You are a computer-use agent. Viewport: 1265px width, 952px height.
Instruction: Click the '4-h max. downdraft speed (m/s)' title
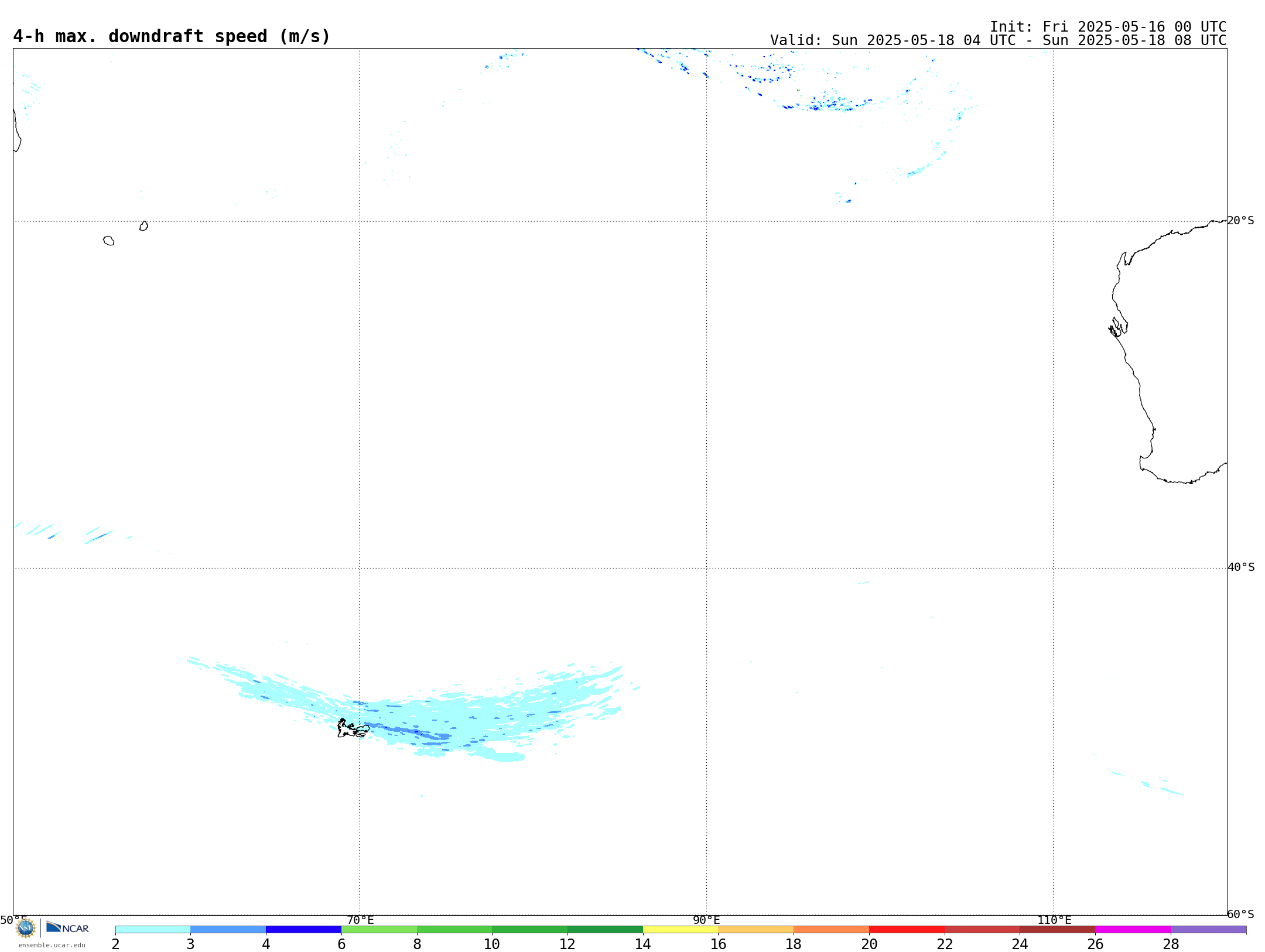click(172, 36)
